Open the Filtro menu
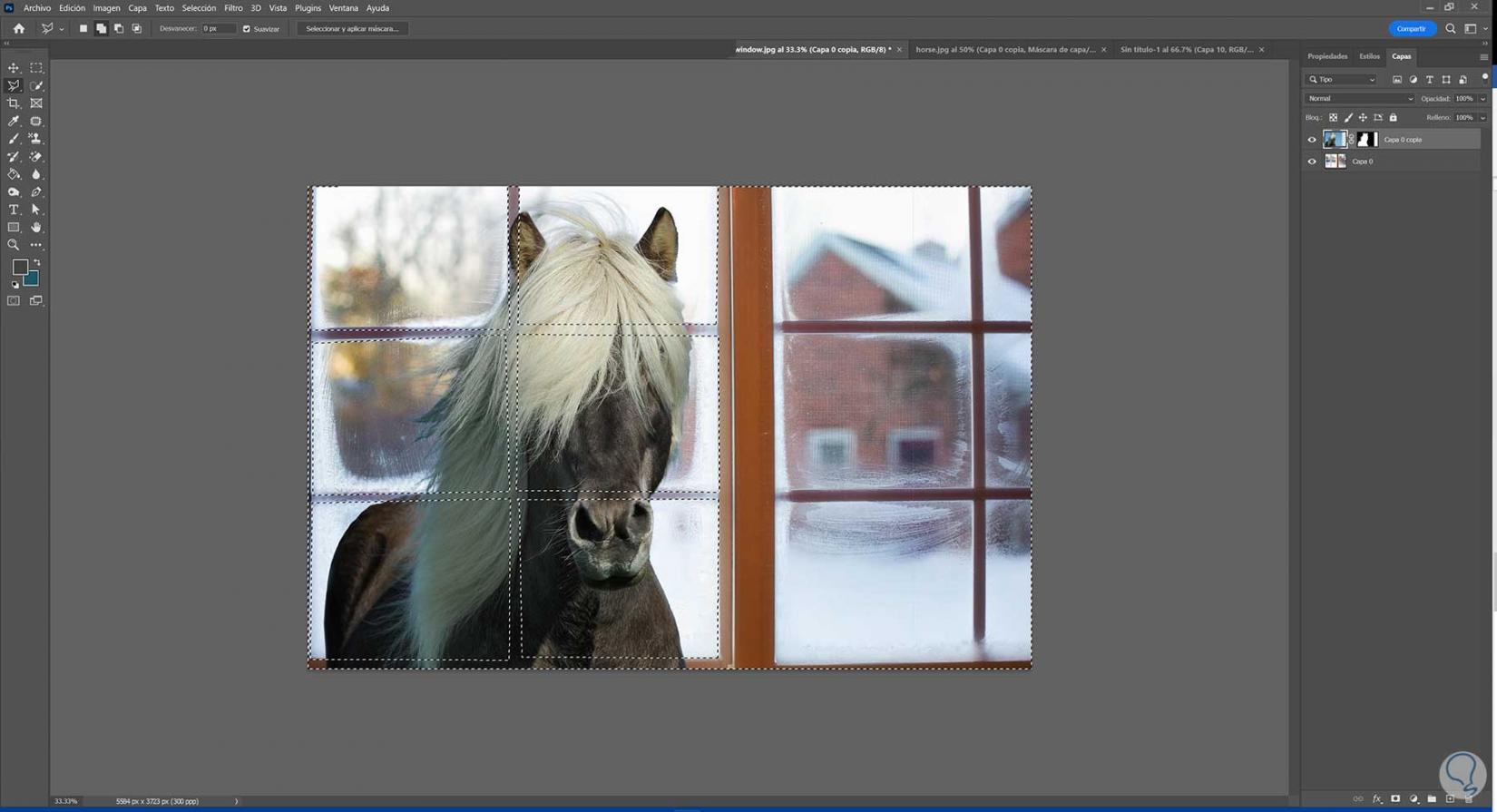This screenshot has width=1497, height=812. click(233, 8)
